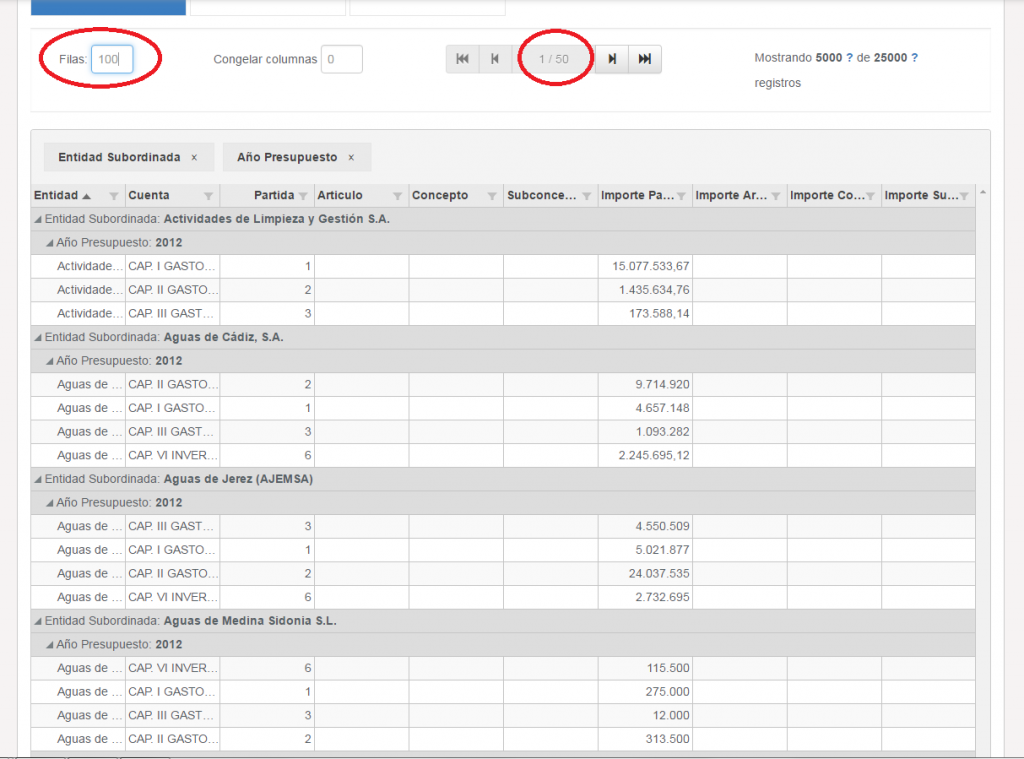Open filter for Entidad column
Image resolution: width=1024 pixels, height=759 pixels.
(x=114, y=196)
